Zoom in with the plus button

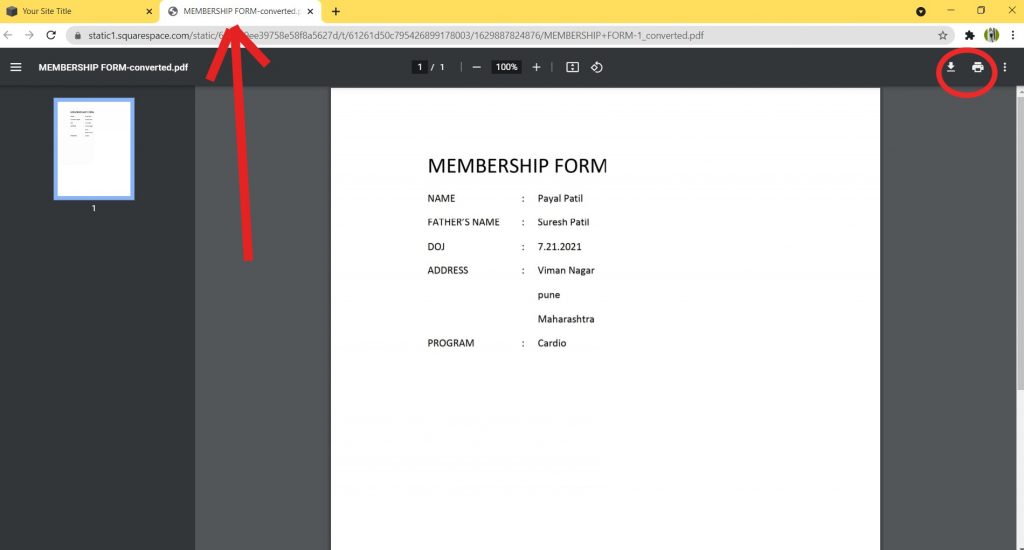pyautogui.click(x=536, y=67)
